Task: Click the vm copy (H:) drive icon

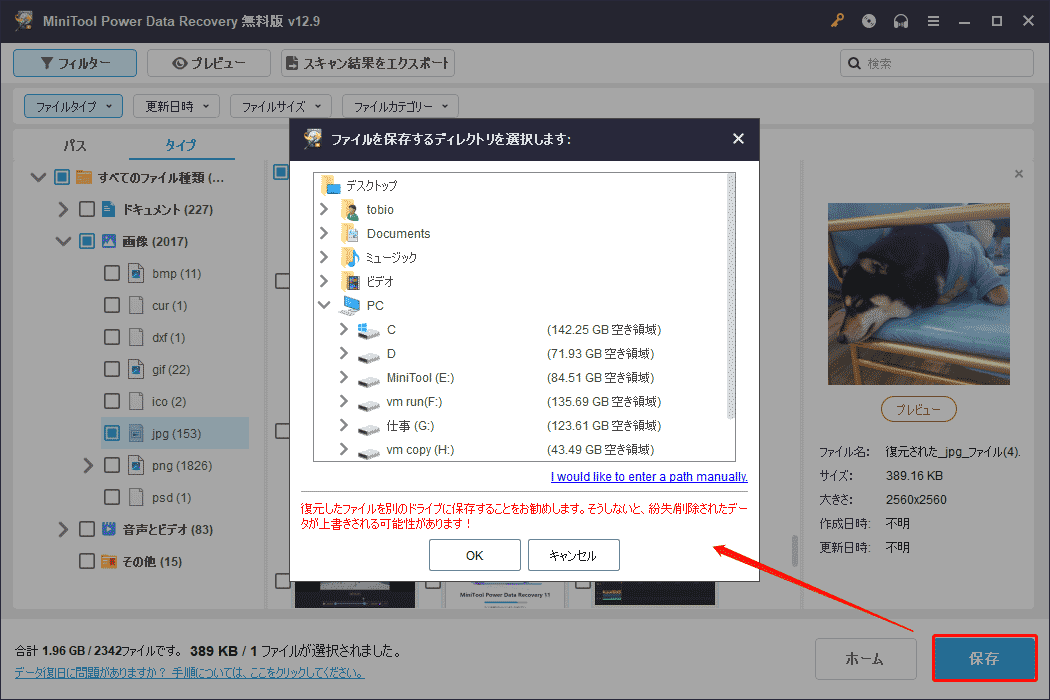Action: pyautogui.click(x=368, y=451)
